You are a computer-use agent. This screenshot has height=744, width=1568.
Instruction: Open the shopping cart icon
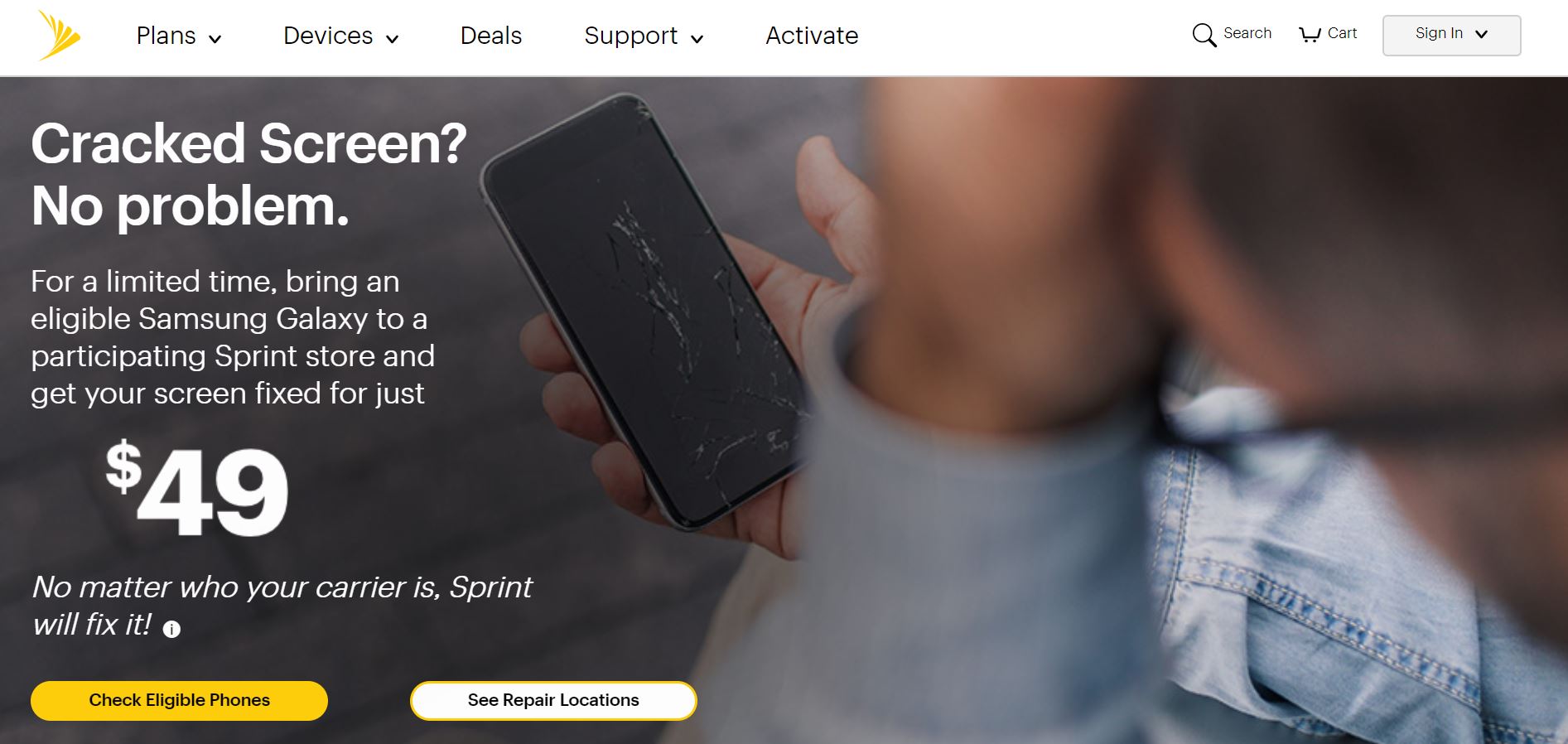(x=1310, y=34)
